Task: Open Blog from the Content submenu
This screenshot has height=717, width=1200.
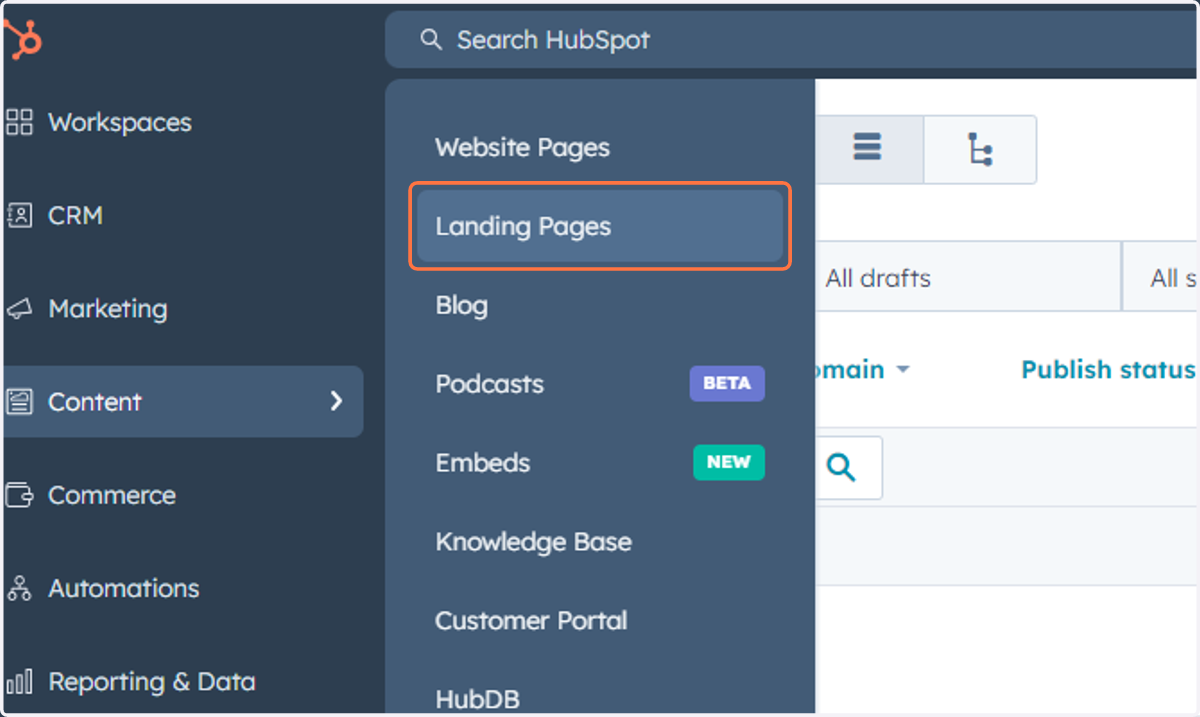Action: (461, 305)
